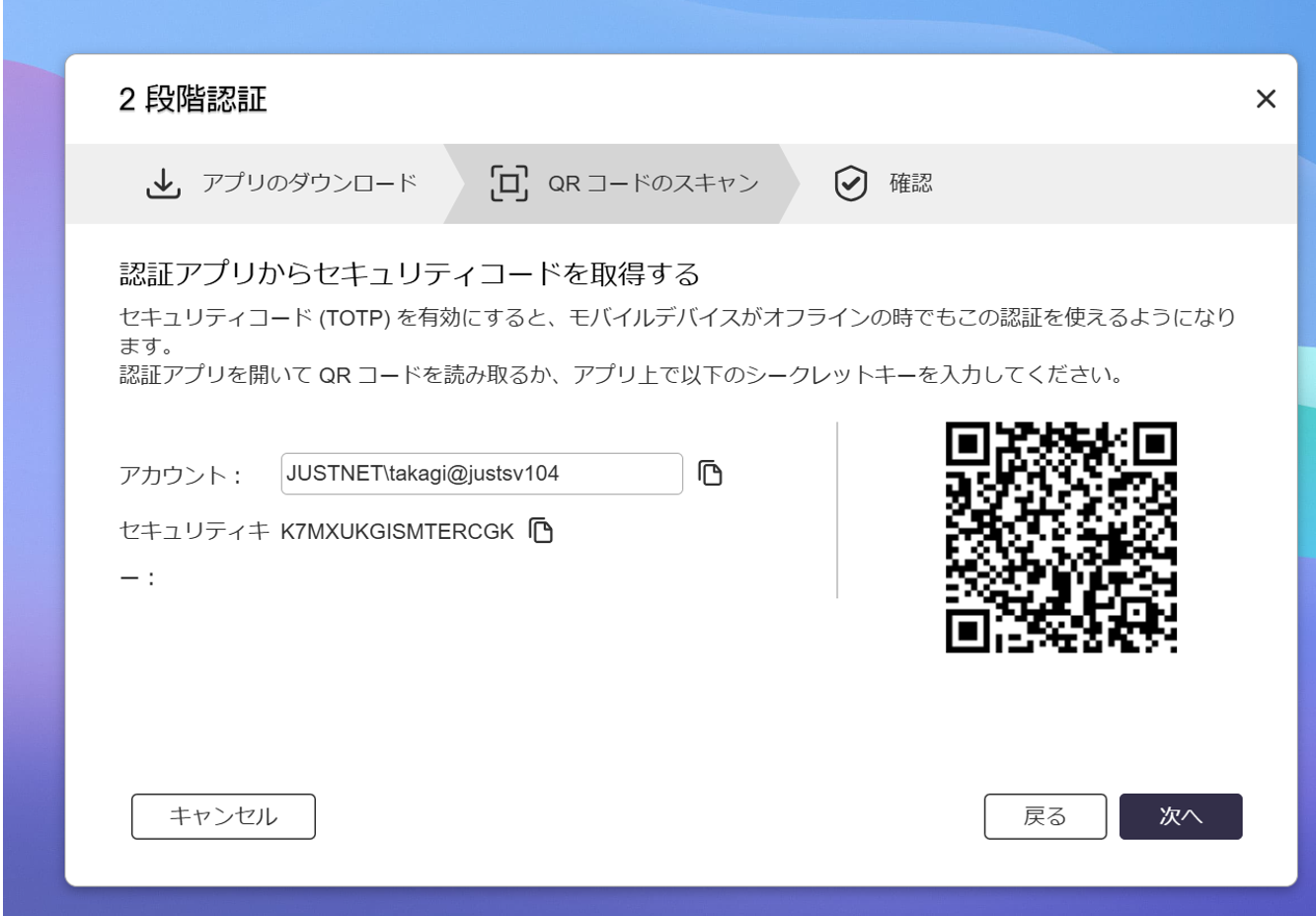Click the security key text K7MXUKGISMTERCGK
The height and width of the screenshot is (916, 1316).
(x=398, y=532)
